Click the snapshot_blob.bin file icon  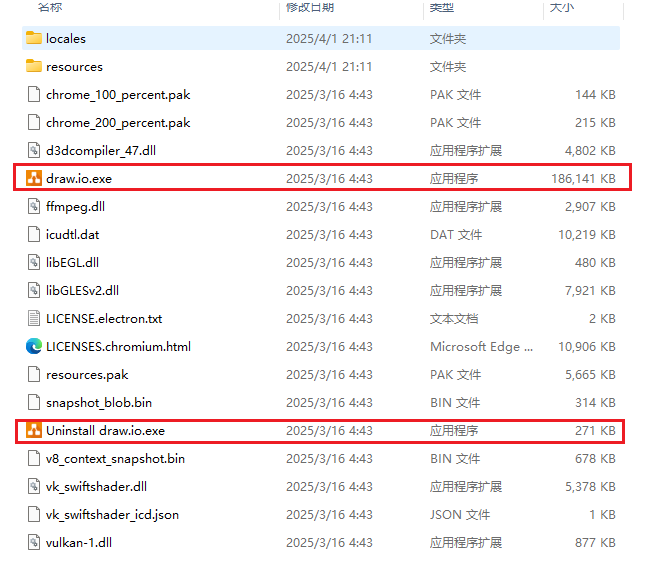pos(34,402)
